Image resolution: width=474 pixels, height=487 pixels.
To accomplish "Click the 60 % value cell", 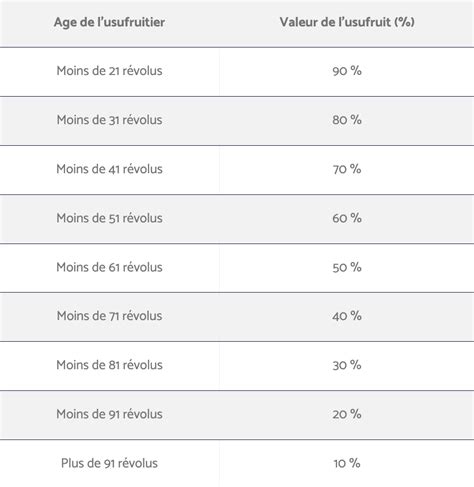I will [347, 218].
